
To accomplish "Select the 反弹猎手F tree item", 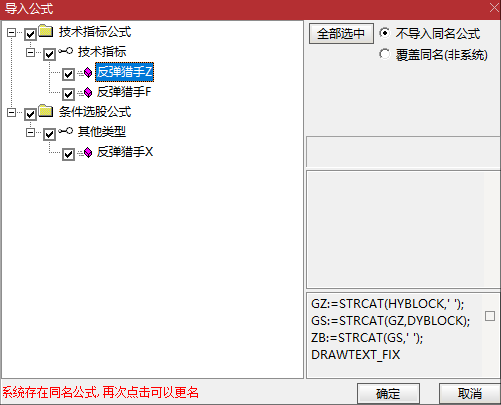I will click(124, 92).
